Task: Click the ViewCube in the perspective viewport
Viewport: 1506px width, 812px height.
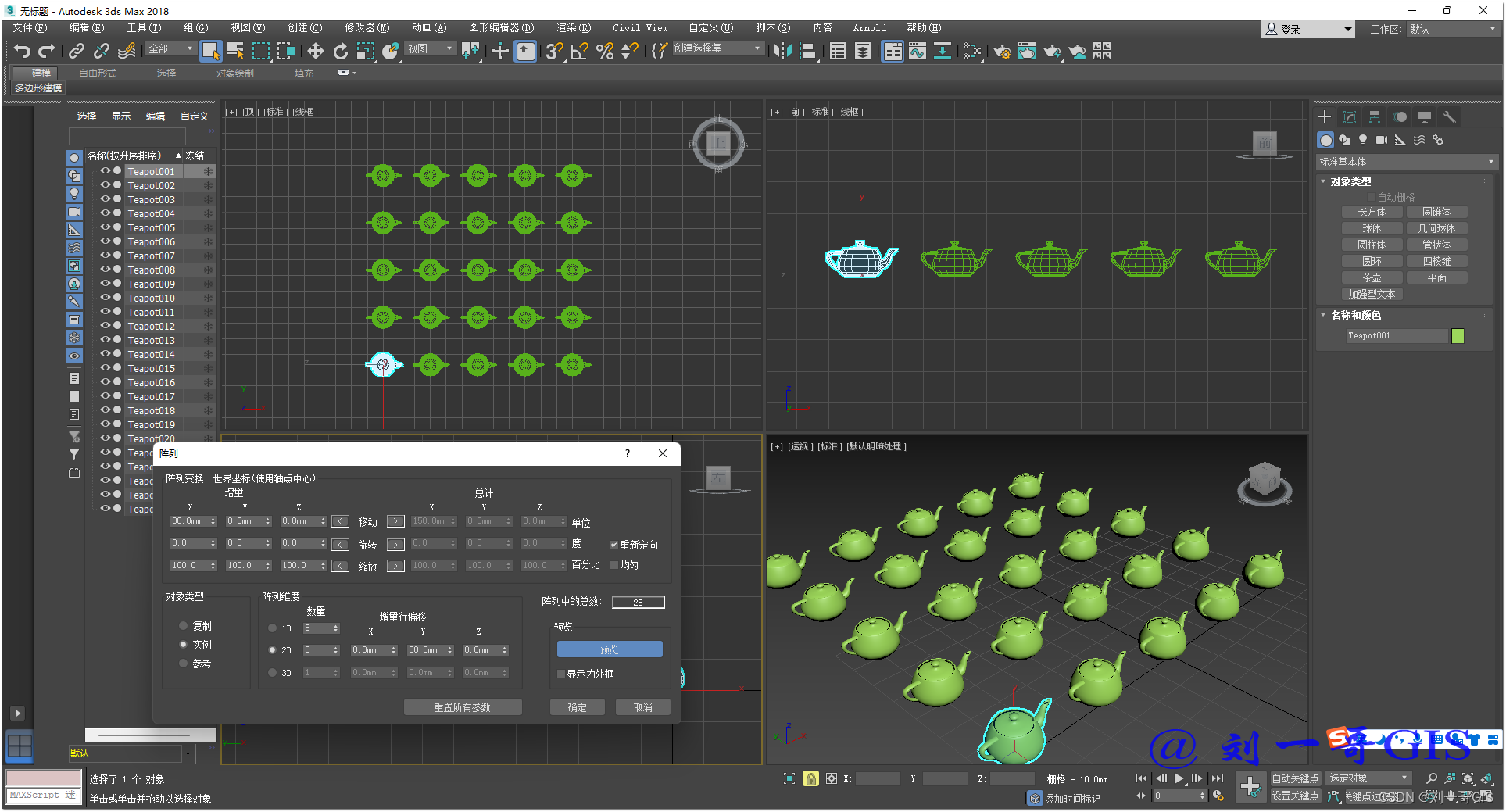Action: coord(1265,481)
